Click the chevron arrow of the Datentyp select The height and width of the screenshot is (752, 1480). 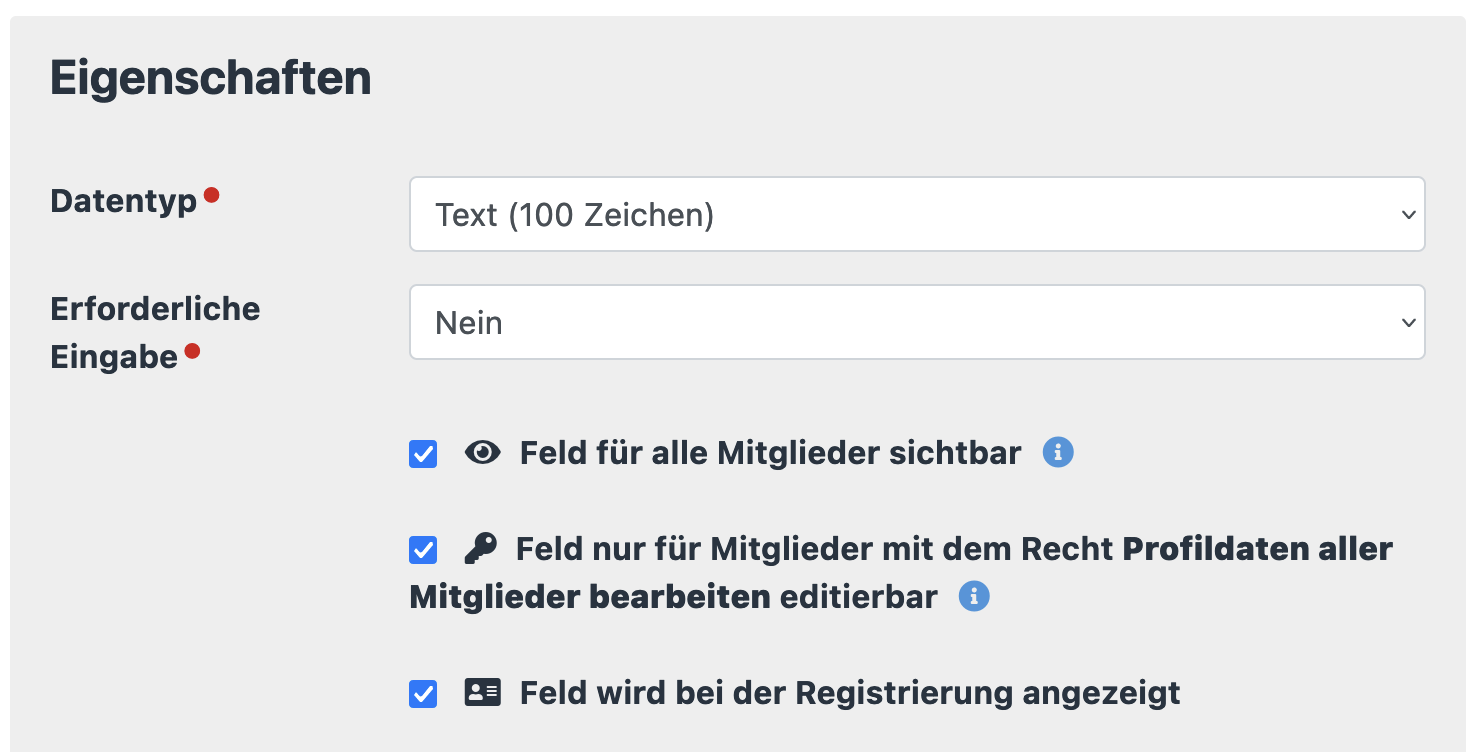tap(1408, 214)
